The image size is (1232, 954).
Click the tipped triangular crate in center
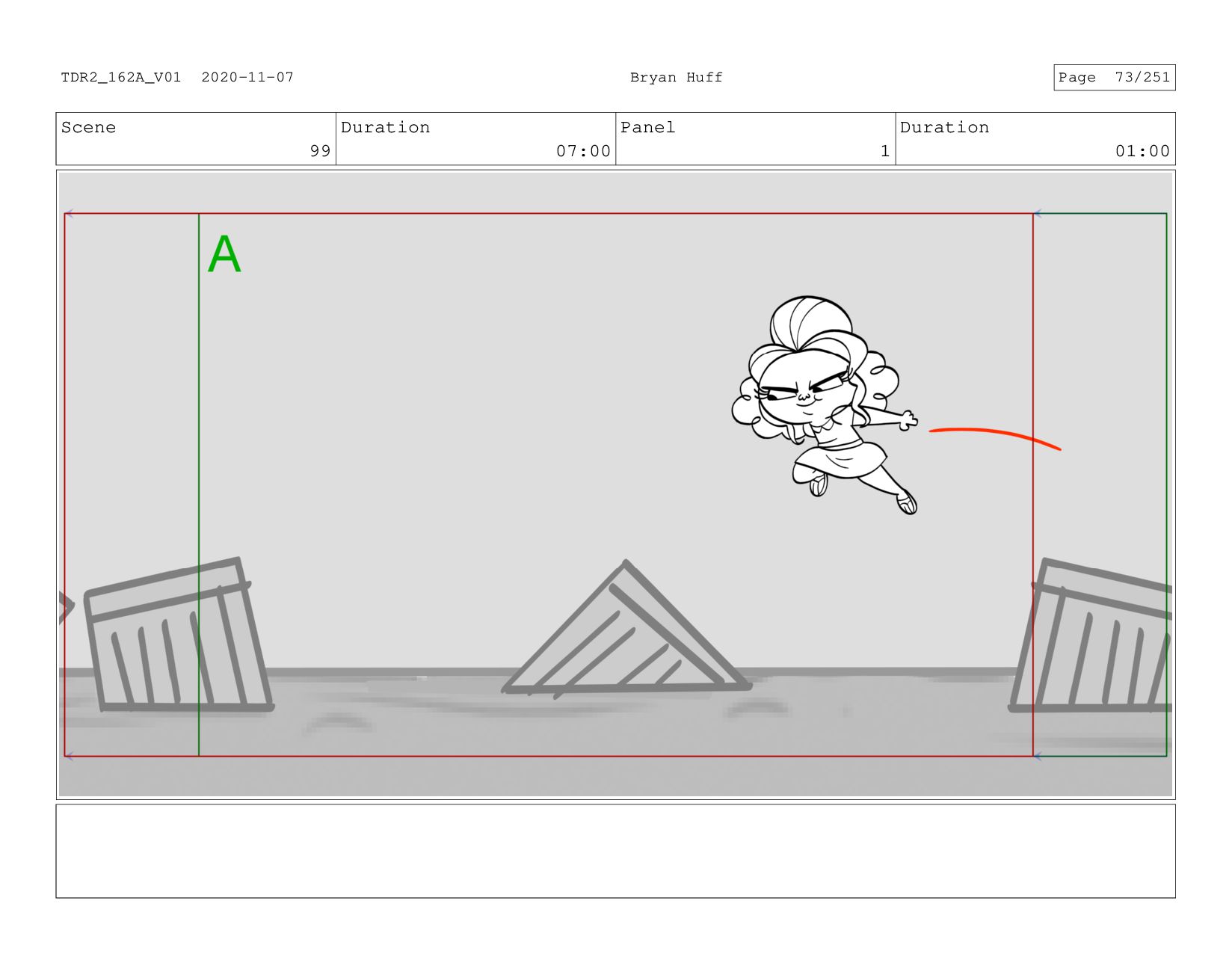click(x=626, y=630)
